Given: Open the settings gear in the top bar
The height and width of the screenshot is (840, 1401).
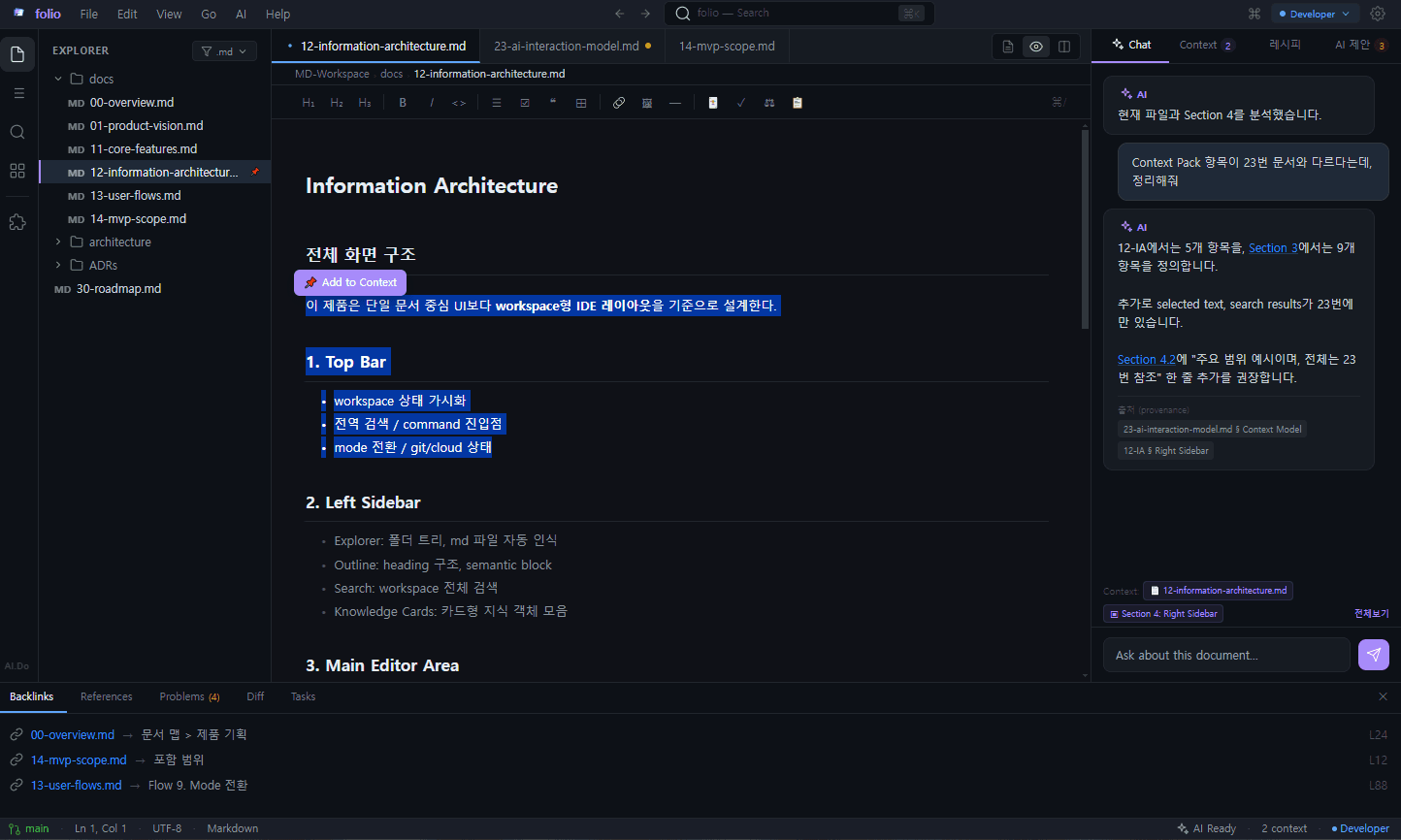Looking at the screenshot, I should 1377,14.
